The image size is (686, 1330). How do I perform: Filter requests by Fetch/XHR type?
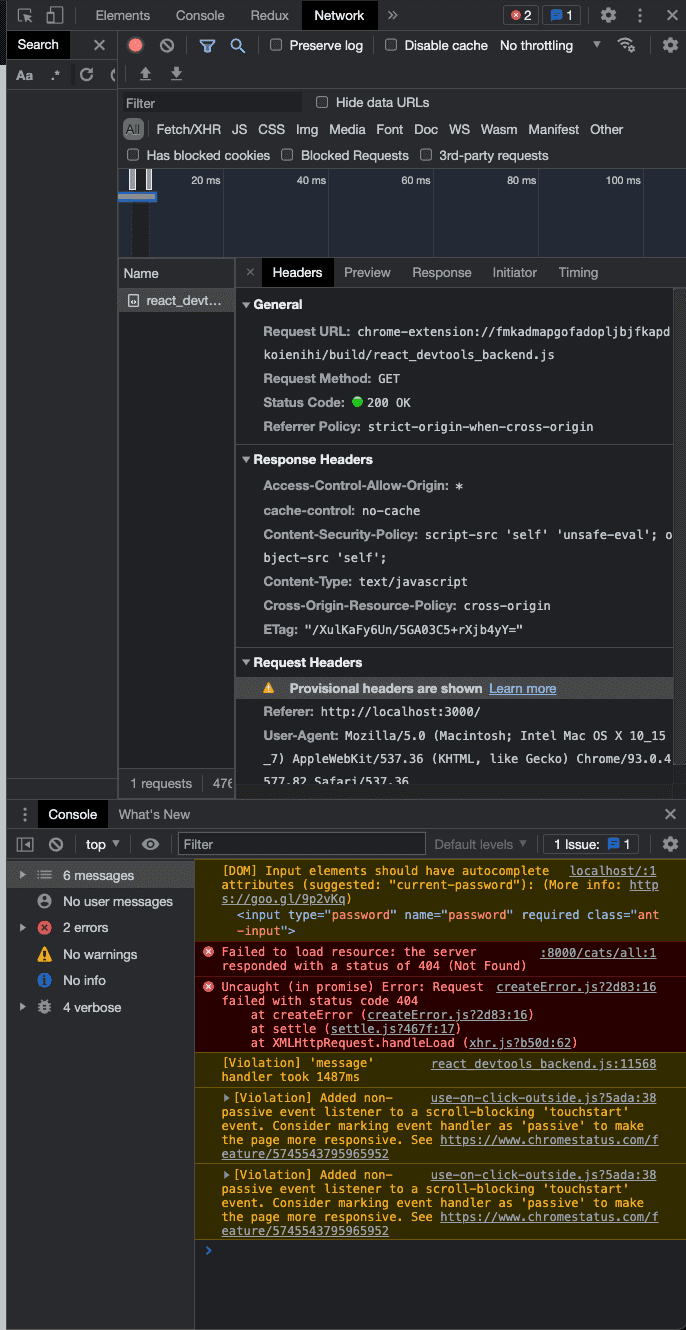pos(188,129)
